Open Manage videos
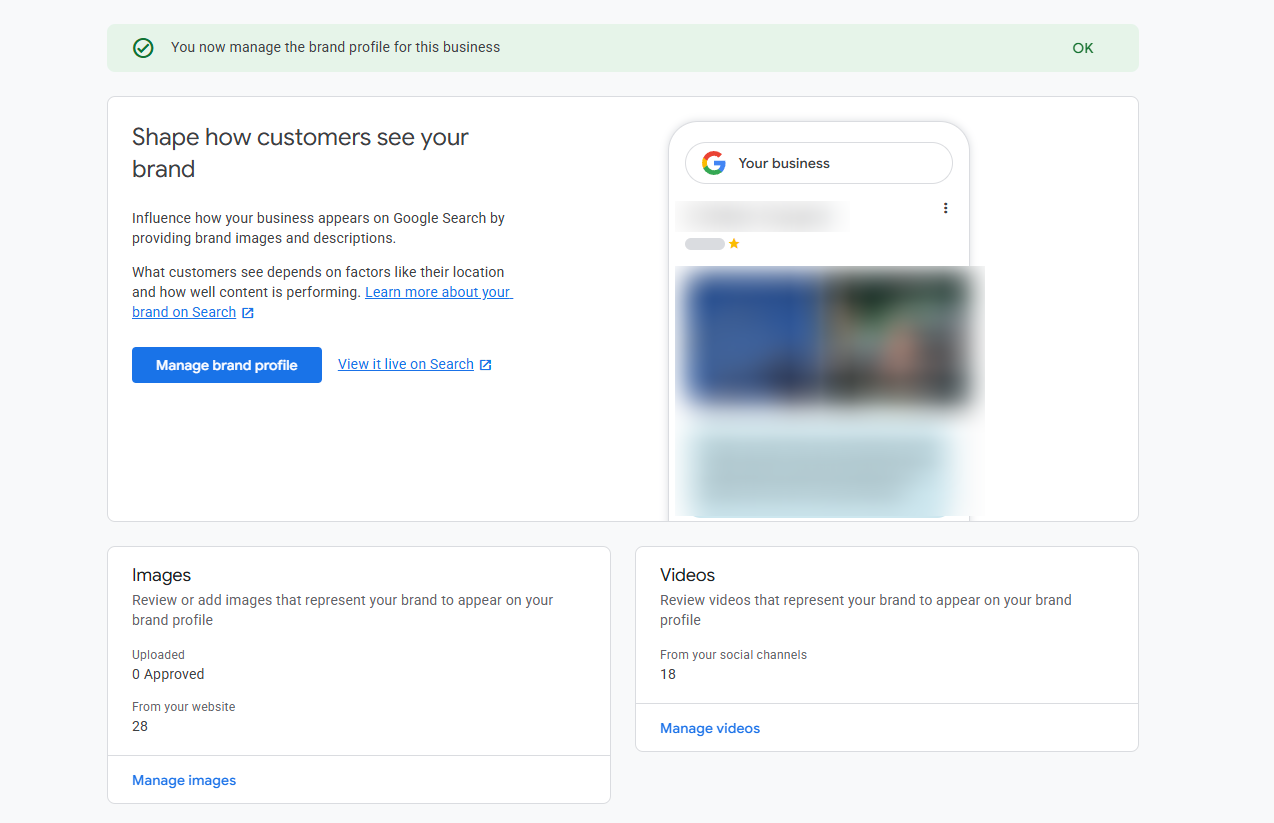 pos(709,728)
